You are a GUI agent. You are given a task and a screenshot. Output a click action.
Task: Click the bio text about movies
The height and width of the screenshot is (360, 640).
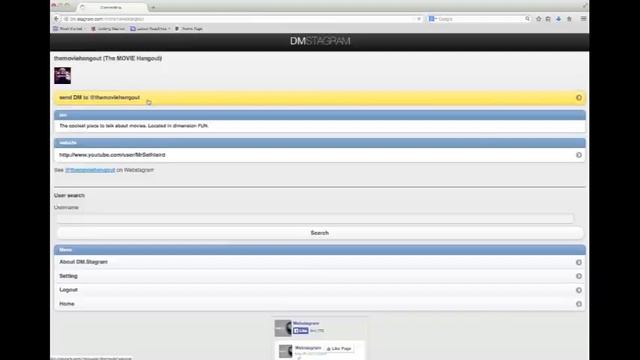click(x=134, y=126)
